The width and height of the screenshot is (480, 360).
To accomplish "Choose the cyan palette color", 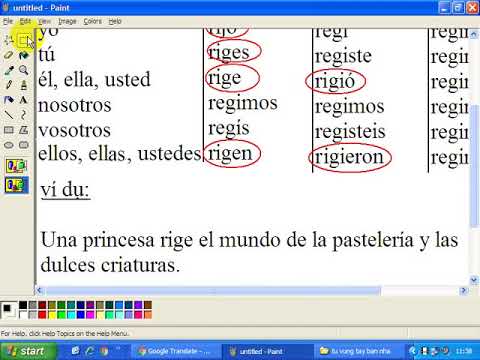I will click(x=71, y=314).
